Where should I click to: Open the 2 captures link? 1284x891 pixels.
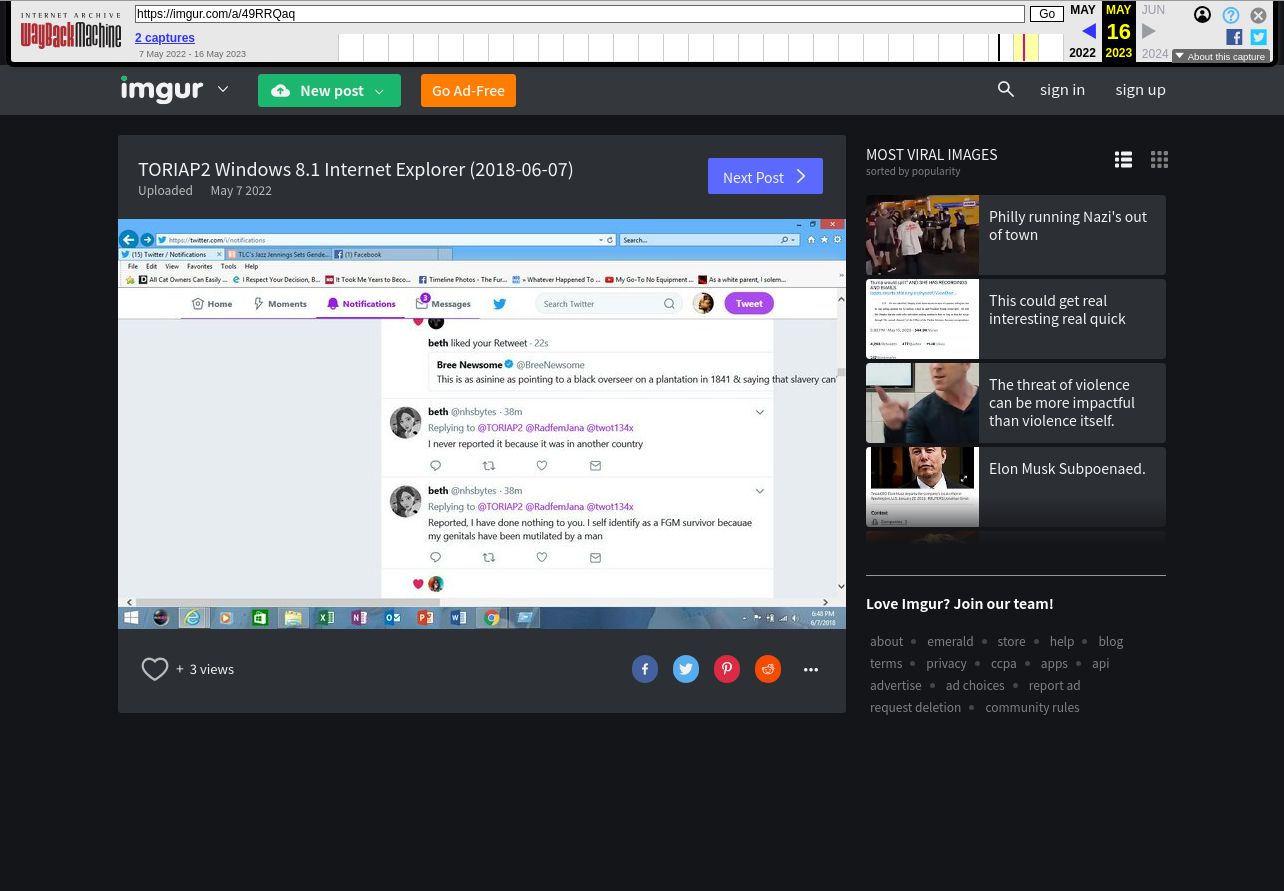[165, 38]
